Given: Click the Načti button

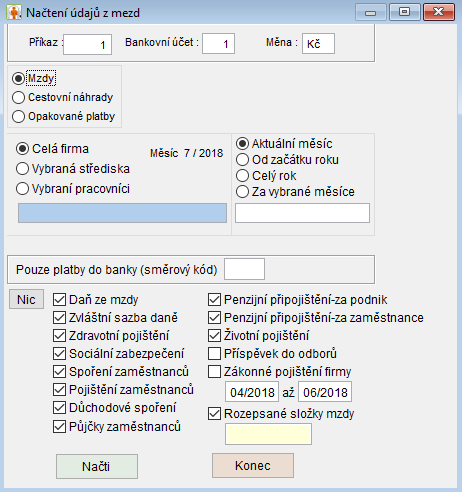Looking at the screenshot, I should click(97, 466).
